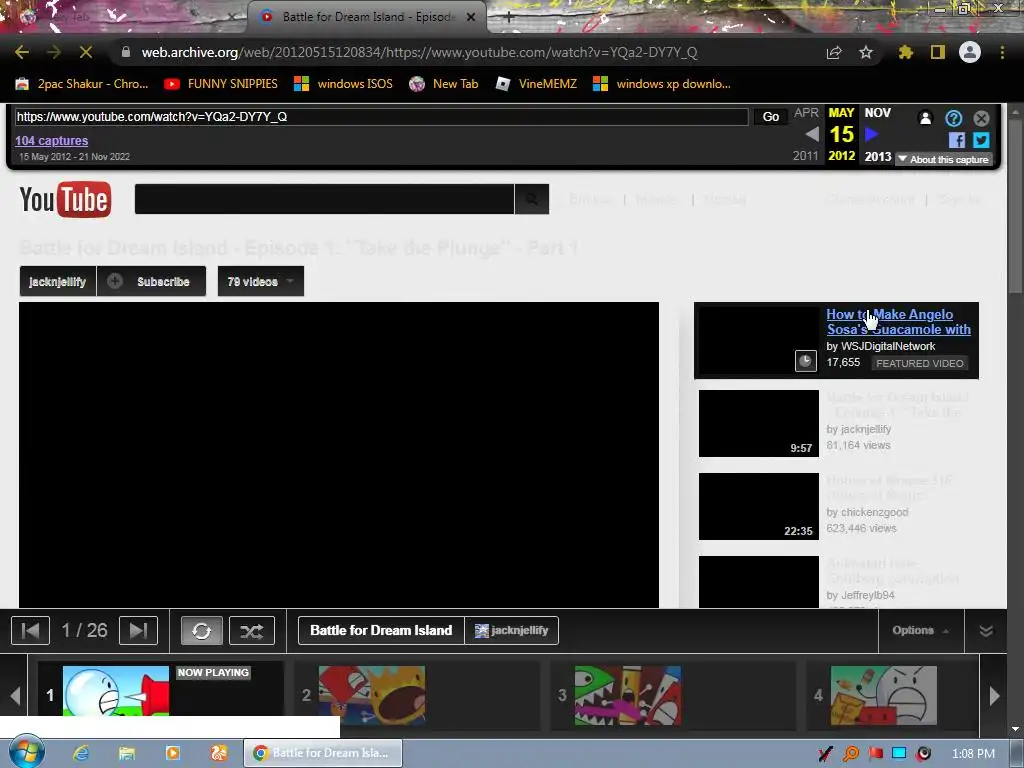Viewport: 1024px width, 768px height.
Task: Open the New Tab bookmark
Action: [x=444, y=84]
